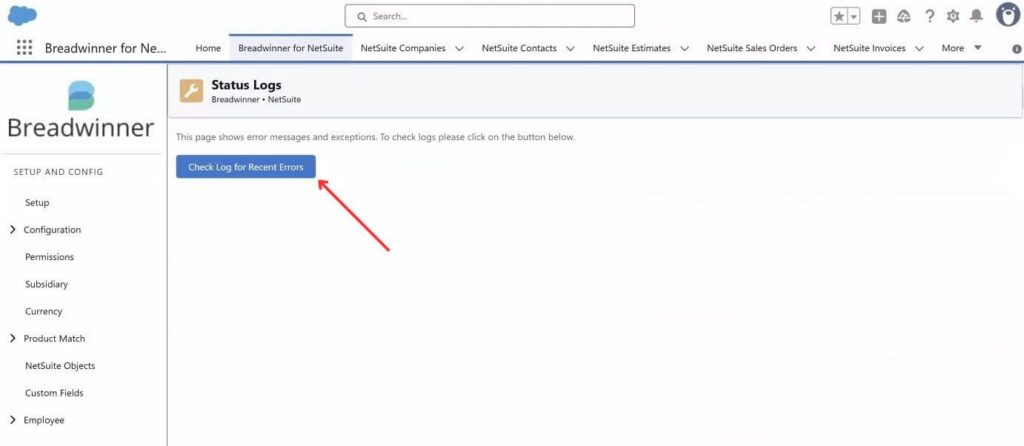
Task: Open the user profile avatar
Action: coord(1008,14)
